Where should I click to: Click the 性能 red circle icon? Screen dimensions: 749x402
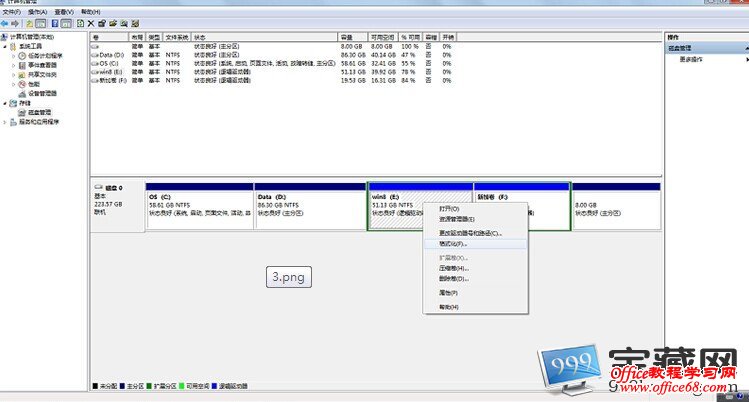22,84
